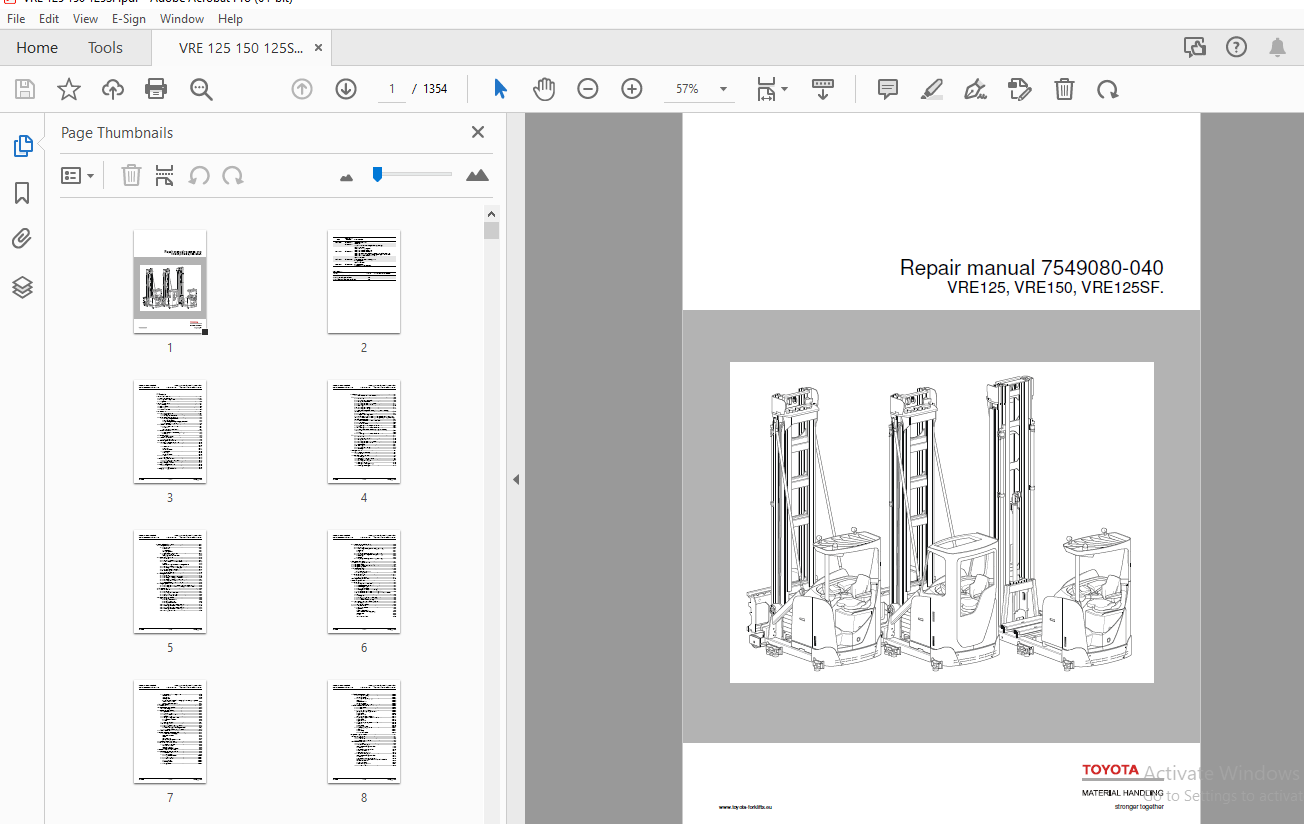
Task: Rotate pages counterclockwise in thumbnails panel
Action: [x=199, y=176]
